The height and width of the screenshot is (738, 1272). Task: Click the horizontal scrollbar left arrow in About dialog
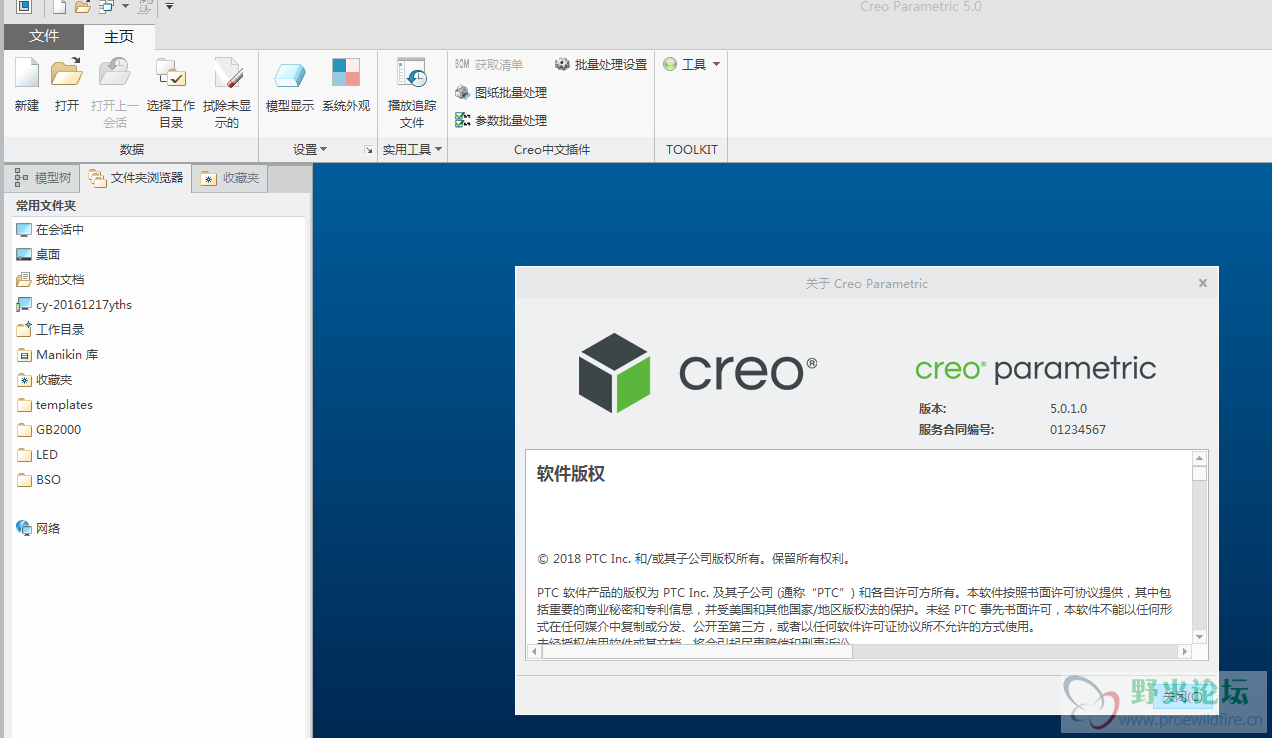click(533, 651)
